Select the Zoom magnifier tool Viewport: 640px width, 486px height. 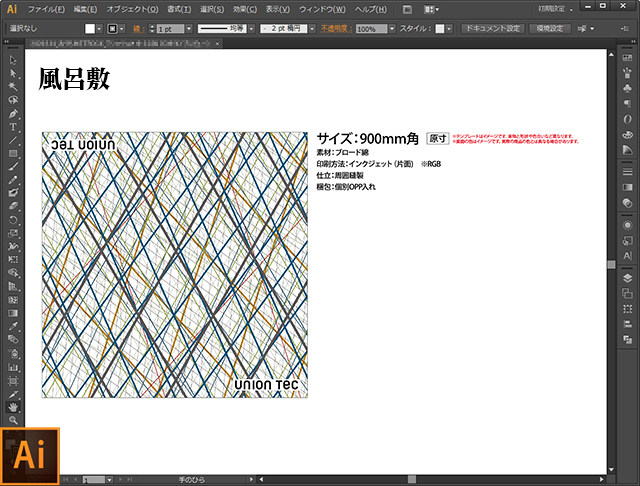tap(13, 420)
